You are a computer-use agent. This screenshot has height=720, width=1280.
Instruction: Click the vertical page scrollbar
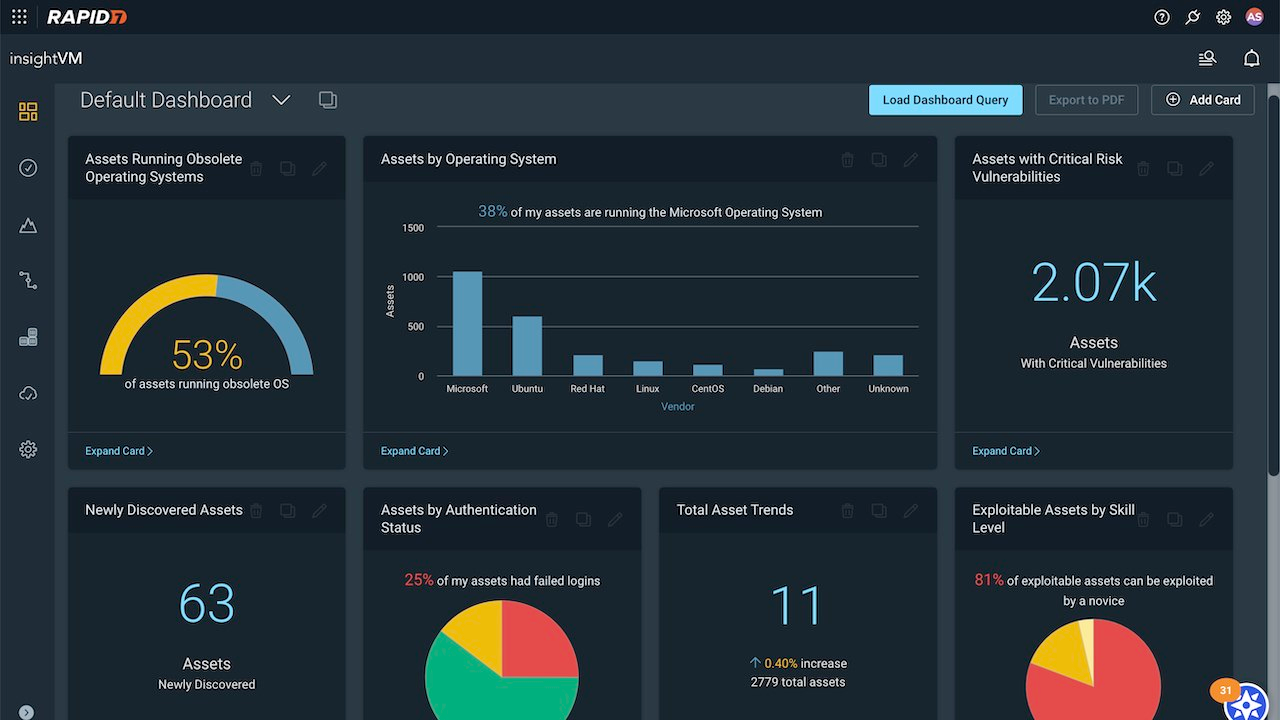1274,285
